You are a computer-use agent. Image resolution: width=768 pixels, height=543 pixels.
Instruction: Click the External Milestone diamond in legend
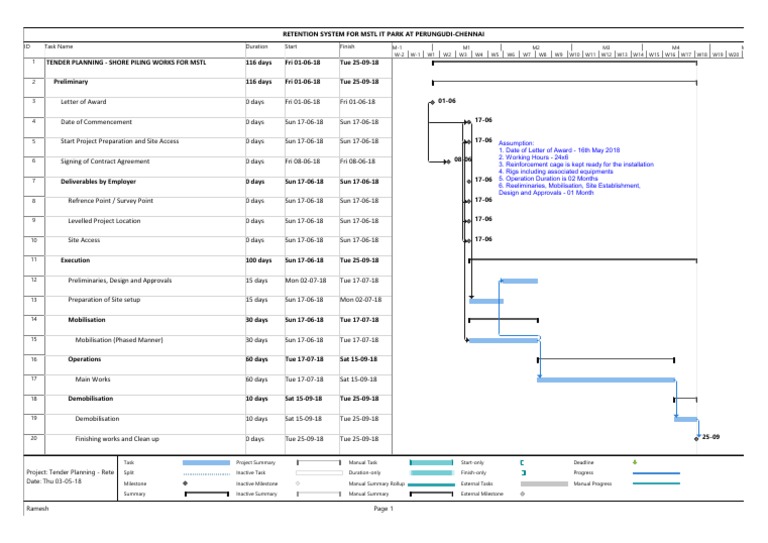click(x=523, y=494)
